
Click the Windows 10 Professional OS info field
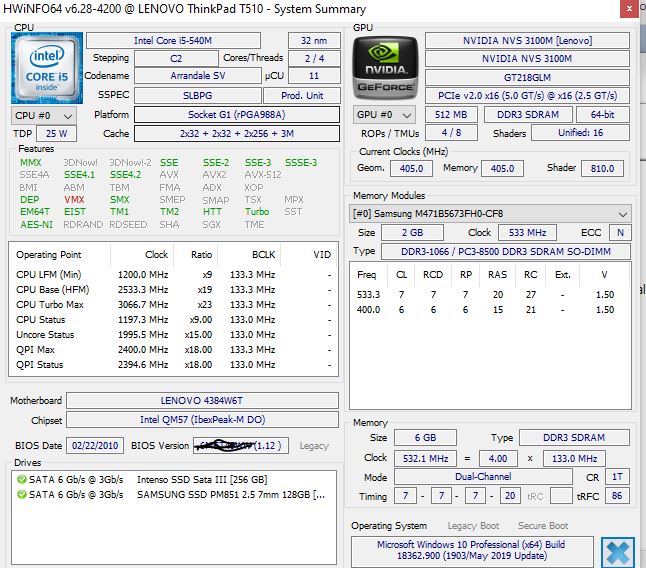472,550
